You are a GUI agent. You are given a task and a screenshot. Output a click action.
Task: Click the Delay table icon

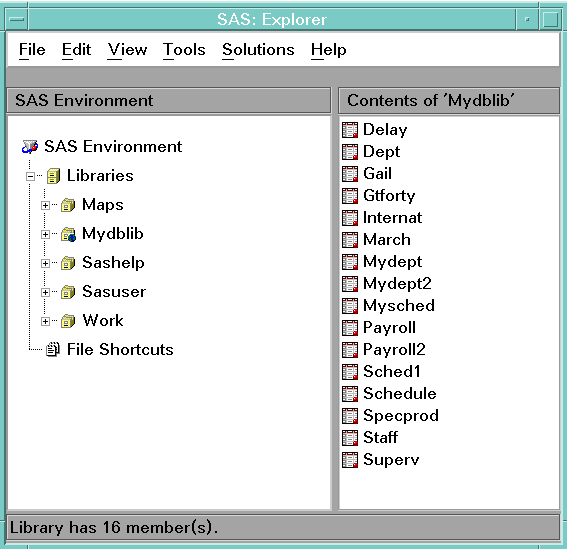tap(350, 130)
